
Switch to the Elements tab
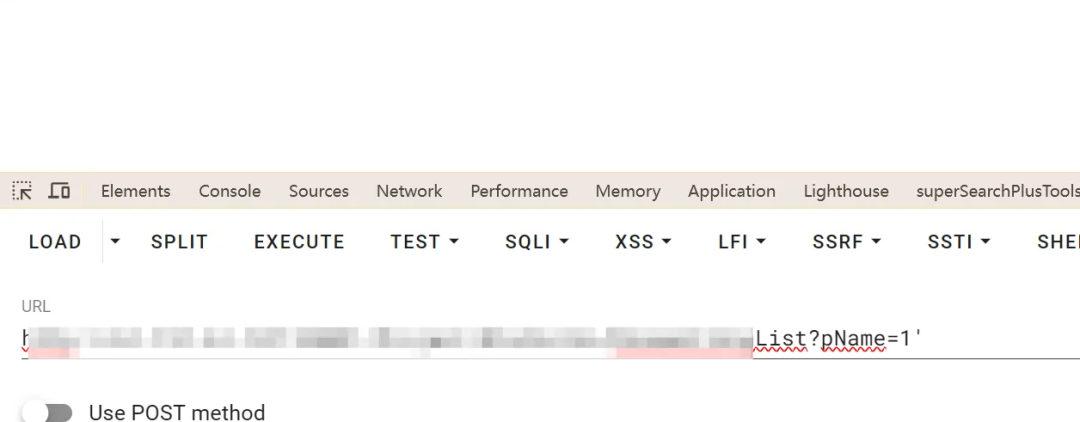[136, 191]
